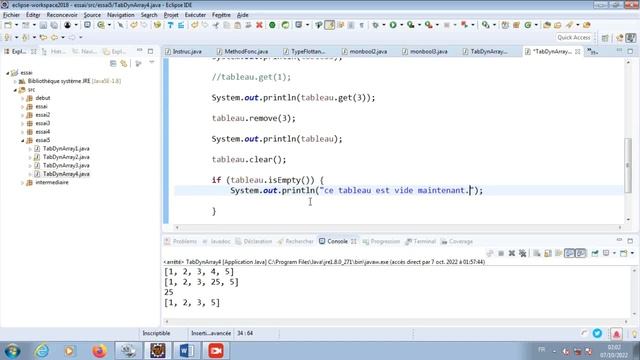Open Firefox from the taskbar
Screen dimensions: 640x360
point(99,351)
